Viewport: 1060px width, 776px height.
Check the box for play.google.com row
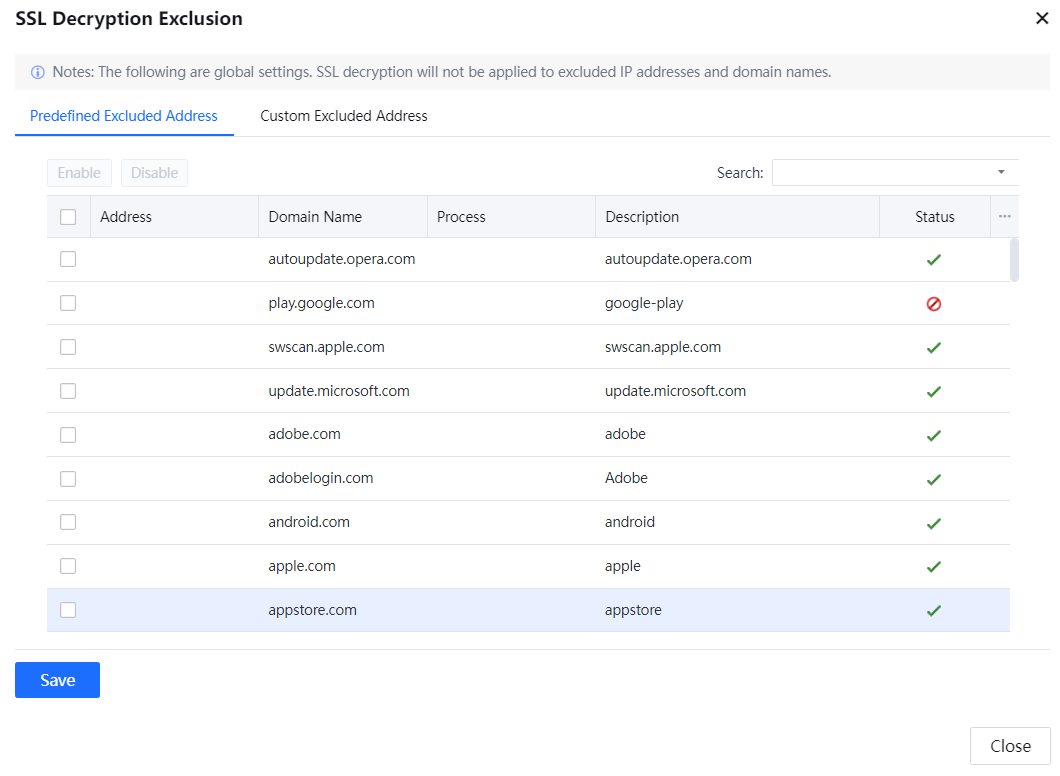[68, 303]
